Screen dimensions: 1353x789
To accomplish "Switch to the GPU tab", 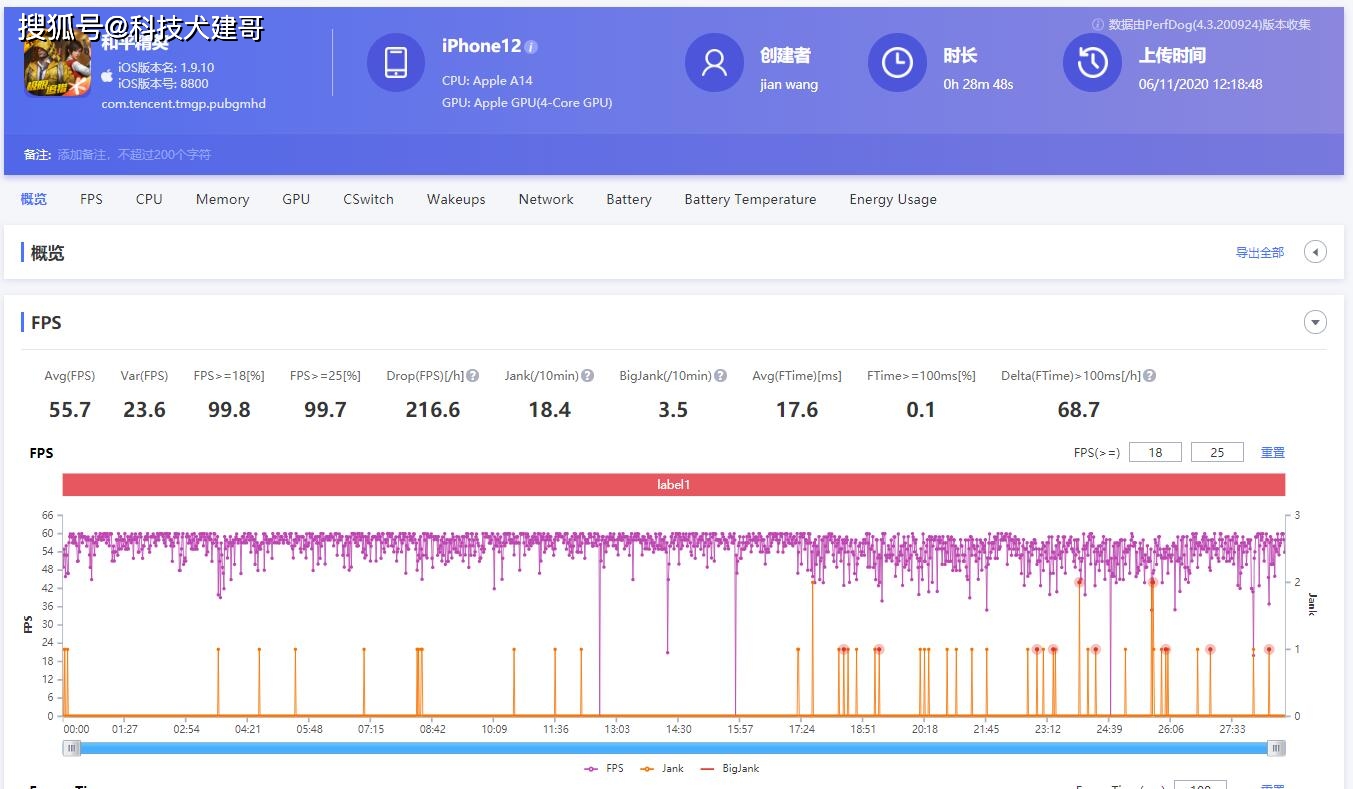I will pos(296,199).
